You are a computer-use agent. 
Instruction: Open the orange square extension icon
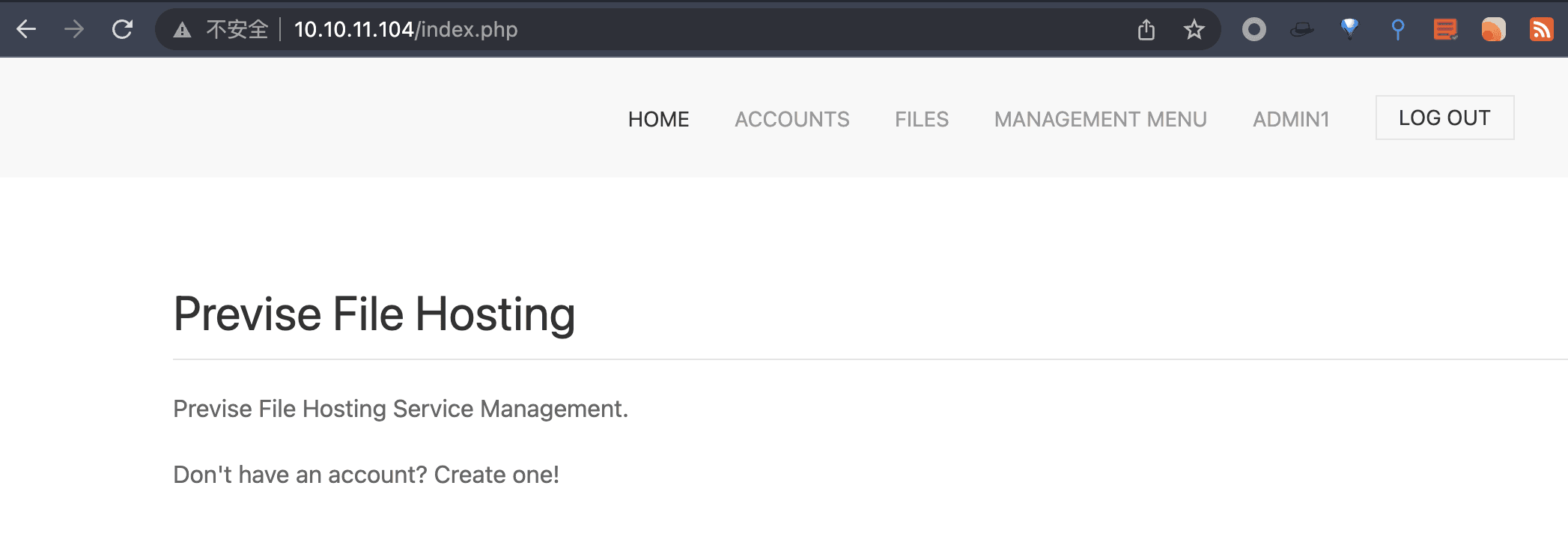coord(1494,29)
